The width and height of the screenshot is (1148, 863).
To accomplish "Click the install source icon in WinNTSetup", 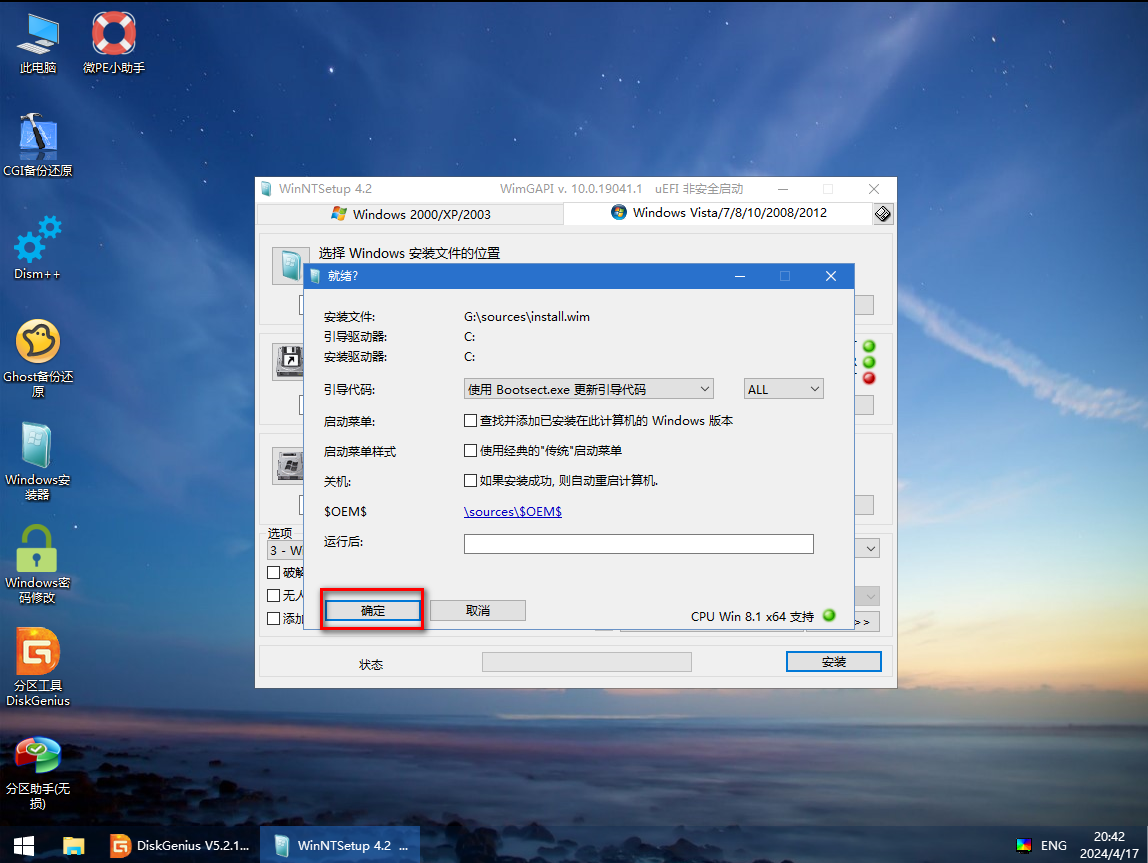I will (x=288, y=266).
